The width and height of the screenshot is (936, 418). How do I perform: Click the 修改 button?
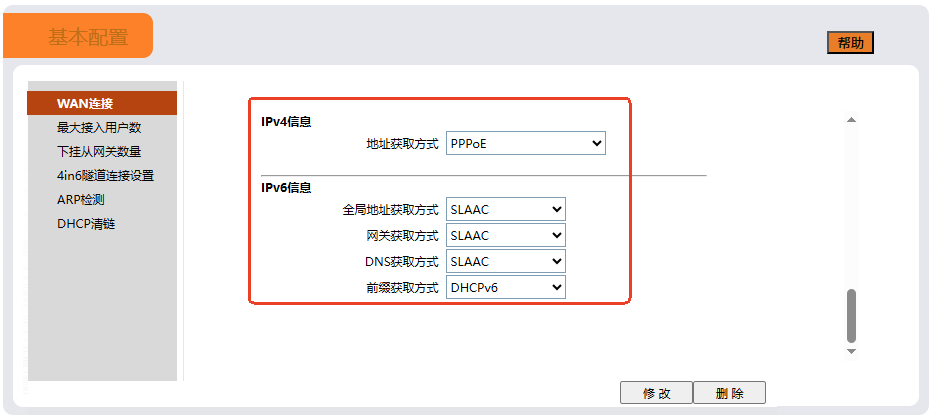point(656,393)
